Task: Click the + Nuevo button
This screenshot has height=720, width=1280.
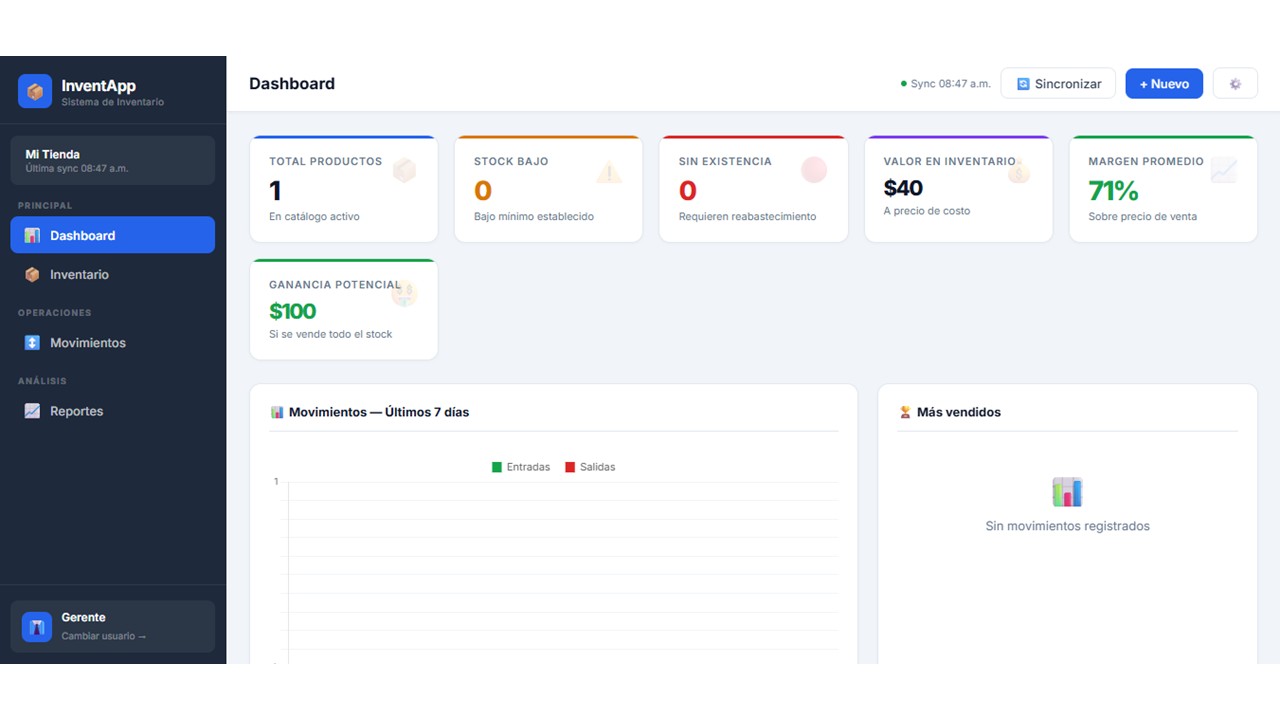Action: [x=1163, y=84]
